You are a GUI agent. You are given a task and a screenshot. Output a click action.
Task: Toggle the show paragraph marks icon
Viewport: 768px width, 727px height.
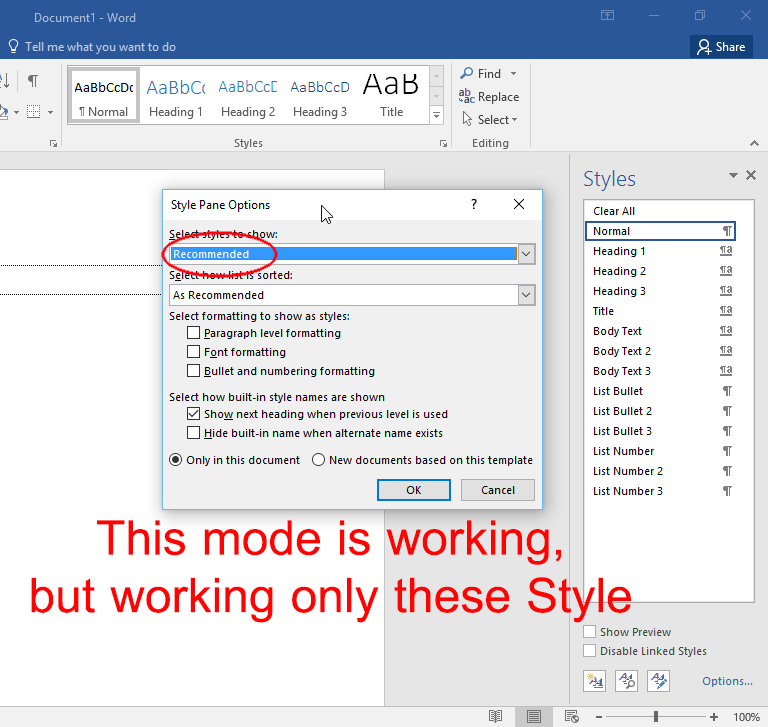coord(33,80)
